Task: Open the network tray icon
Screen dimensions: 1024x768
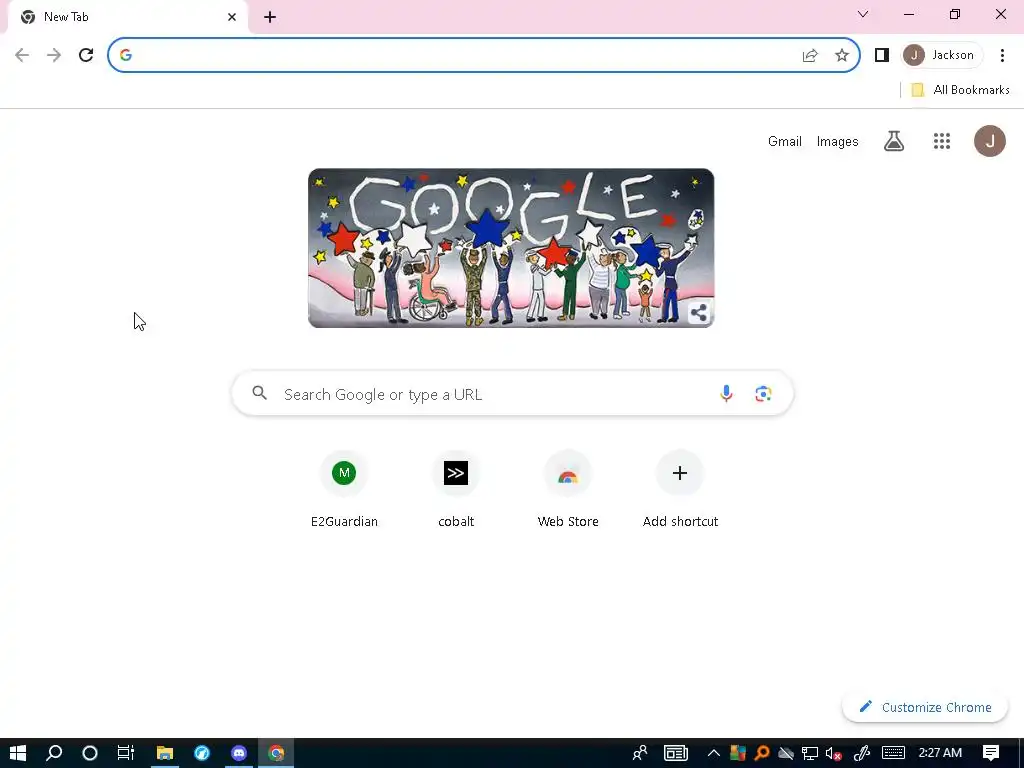Action: click(x=810, y=753)
